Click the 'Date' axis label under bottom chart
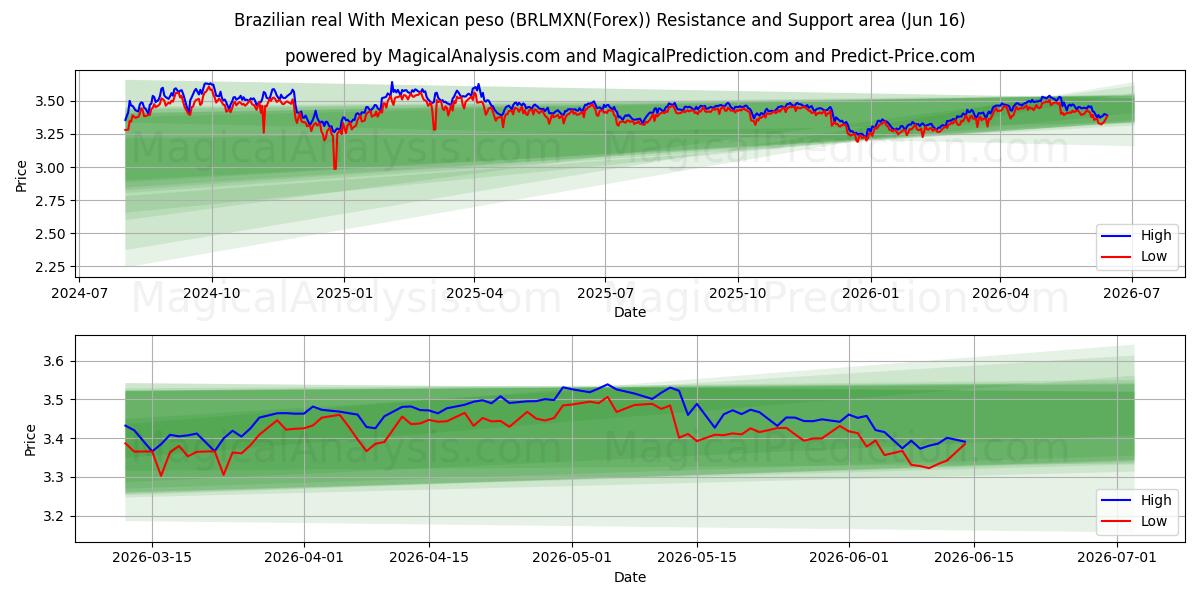Viewport: 1200px width, 600px height. coord(630,577)
